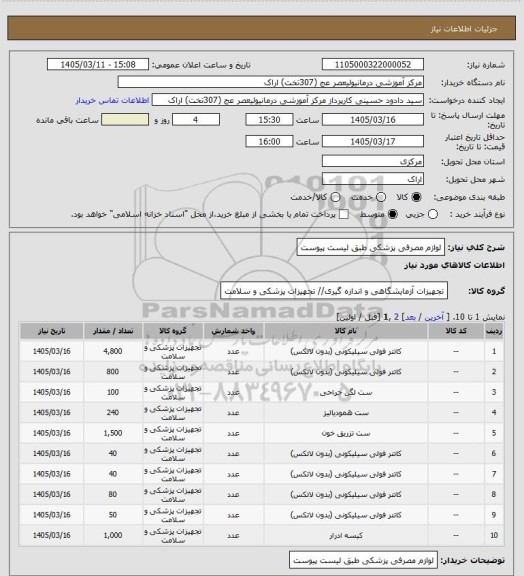Go to the بعد page link
This screenshot has height=576, width=524.
[x=410, y=317]
